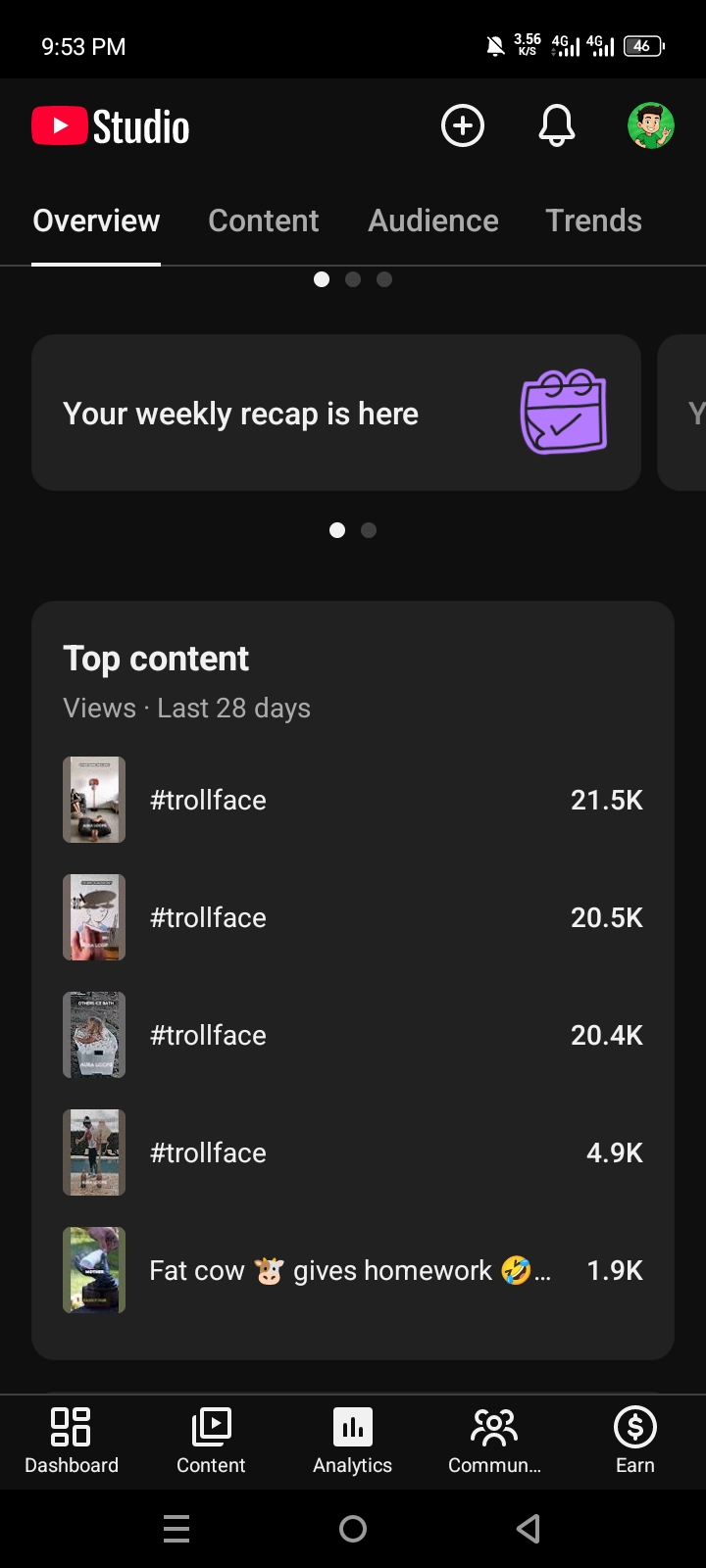Open the Fat cow gives homework video
706x1568 pixels.
pos(349,1270)
